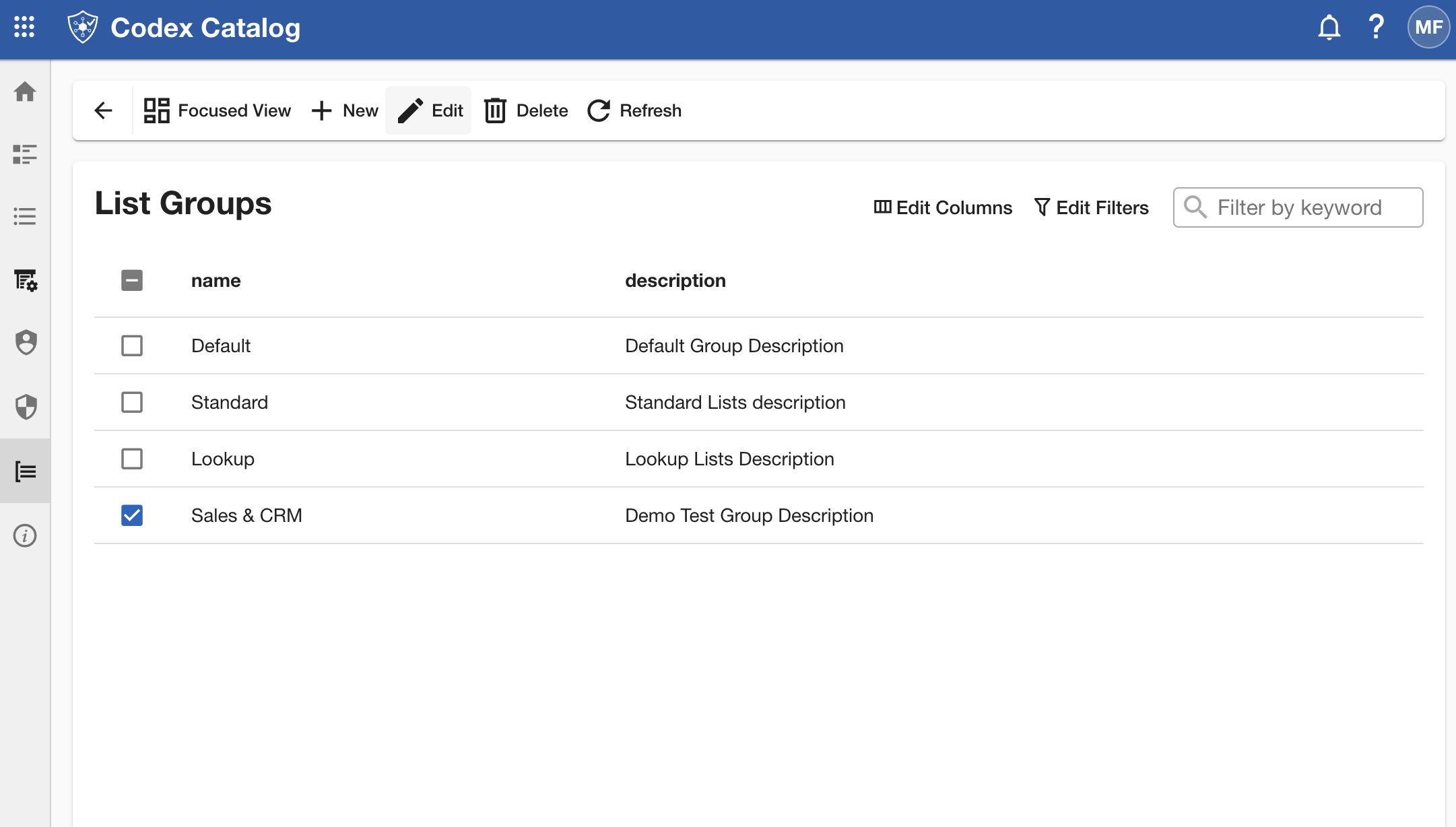
Task: Select the Lookup group name
Action: [223, 459]
